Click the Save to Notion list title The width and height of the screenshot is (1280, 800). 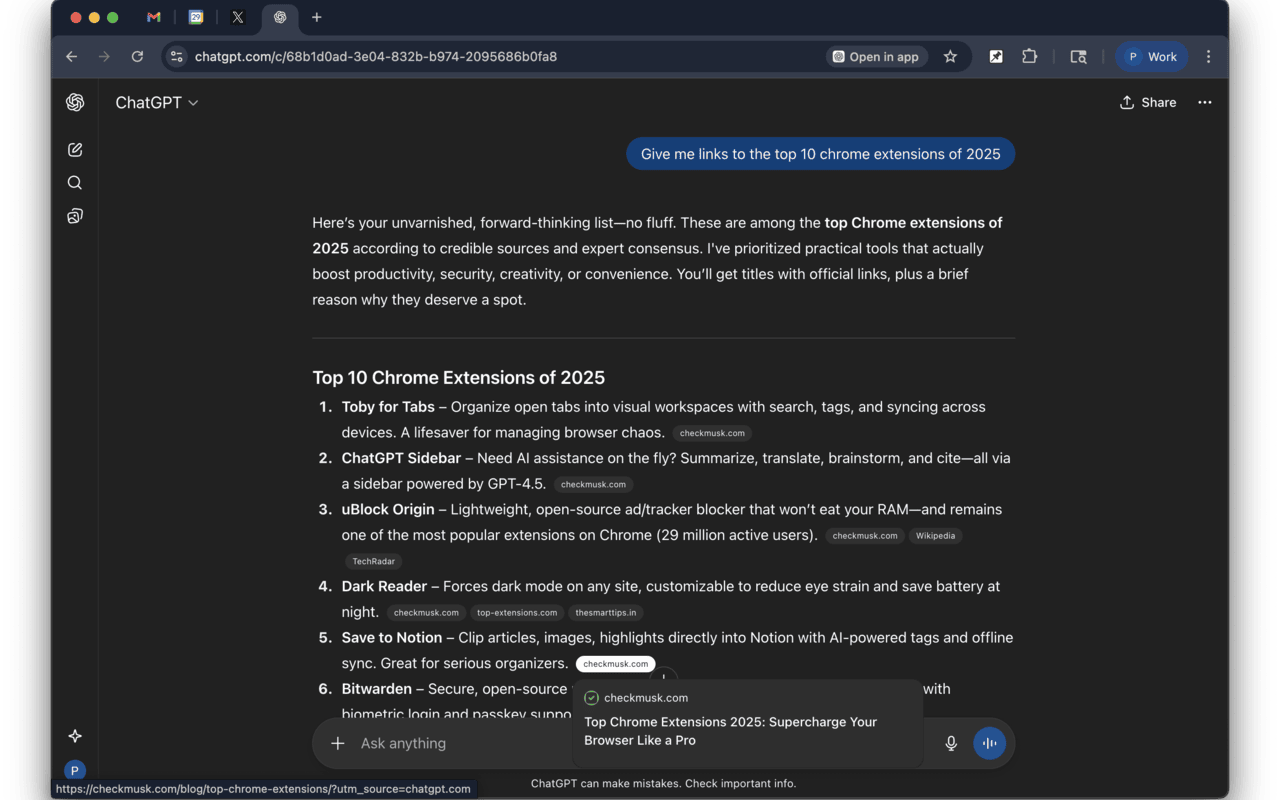click(392, 637)
